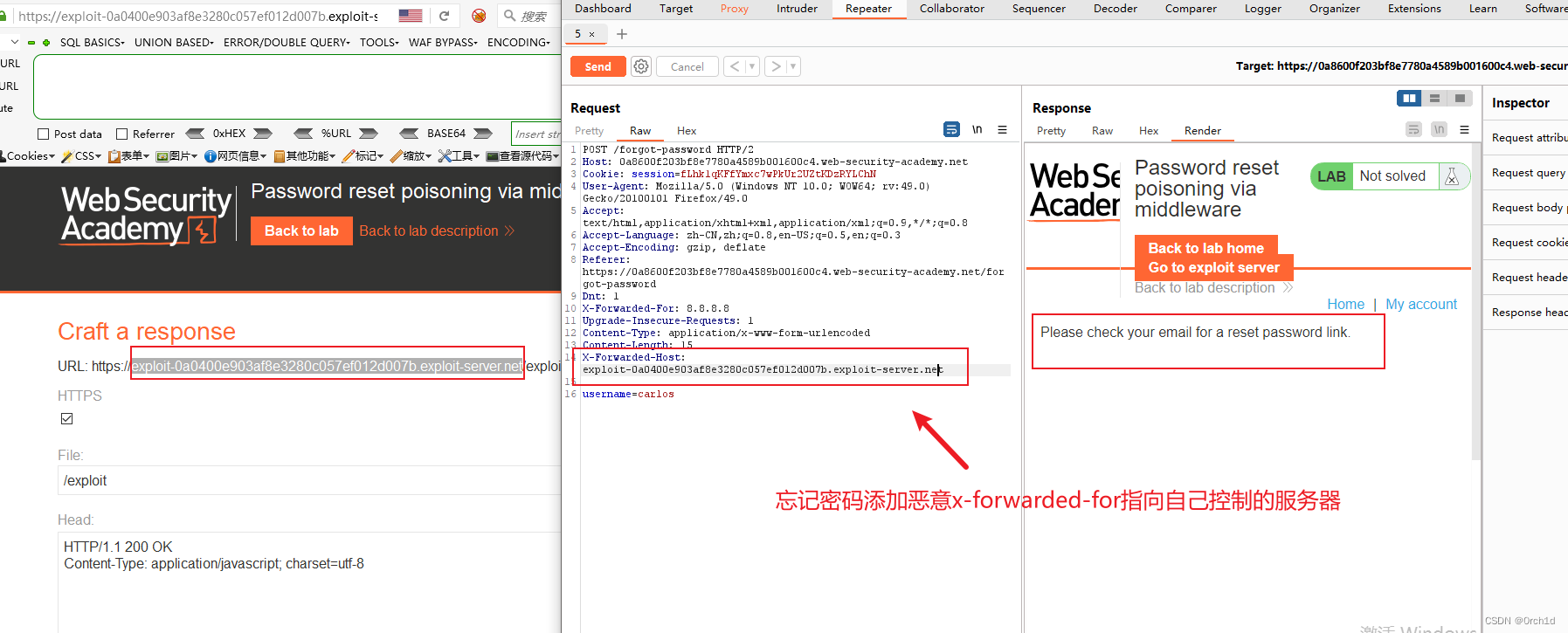
Task: Click the browser search box labeled 搜索
Action: (x=528, y=16)
